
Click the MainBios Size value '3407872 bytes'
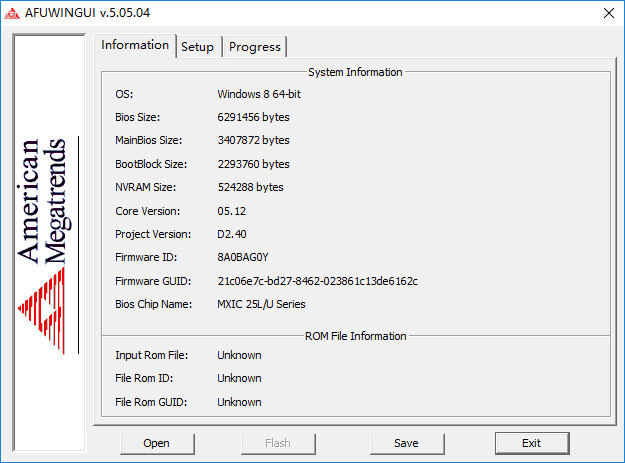pyautogui.click(x=254, y=141)
